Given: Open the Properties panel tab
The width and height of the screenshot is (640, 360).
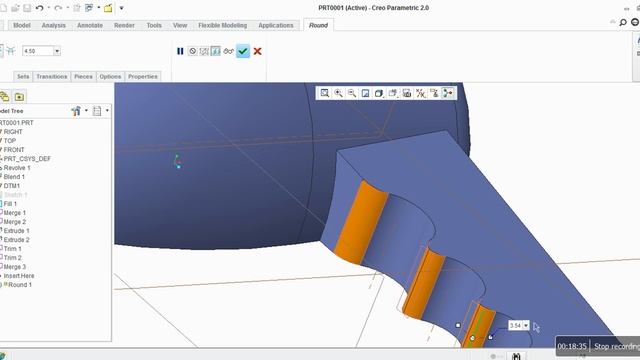Looking at the screenshot, I should (142, 76).
